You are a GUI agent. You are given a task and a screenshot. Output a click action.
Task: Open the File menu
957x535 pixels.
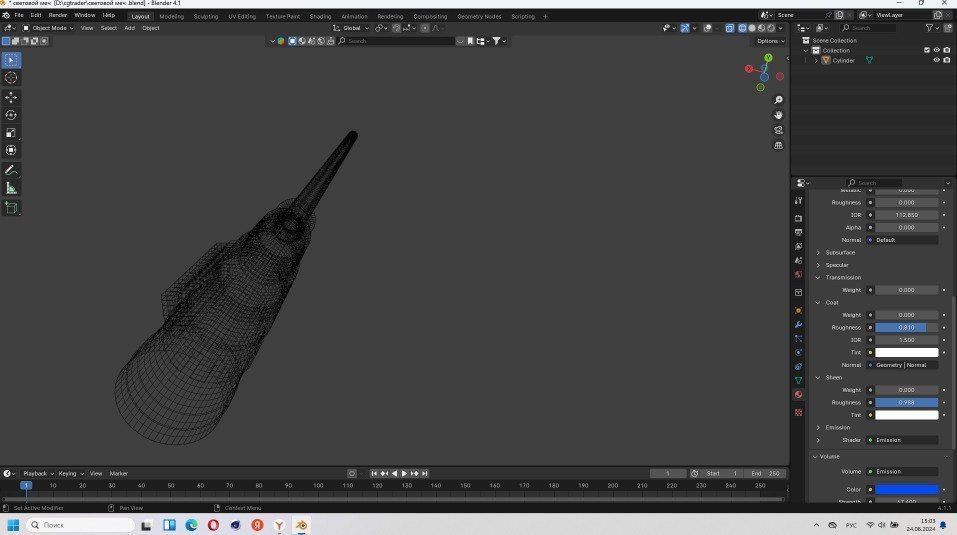(19, 15)
